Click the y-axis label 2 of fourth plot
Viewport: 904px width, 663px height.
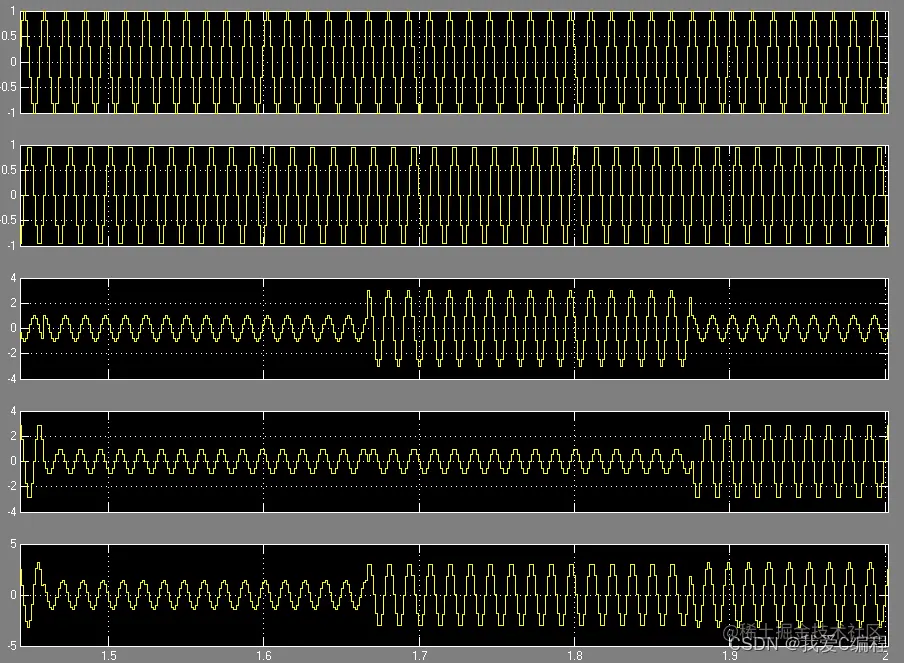tap(14, 436)
